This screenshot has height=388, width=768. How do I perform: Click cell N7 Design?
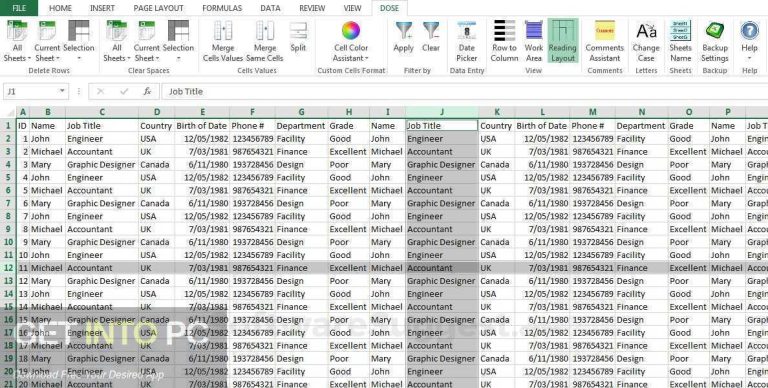pos(641,203)
